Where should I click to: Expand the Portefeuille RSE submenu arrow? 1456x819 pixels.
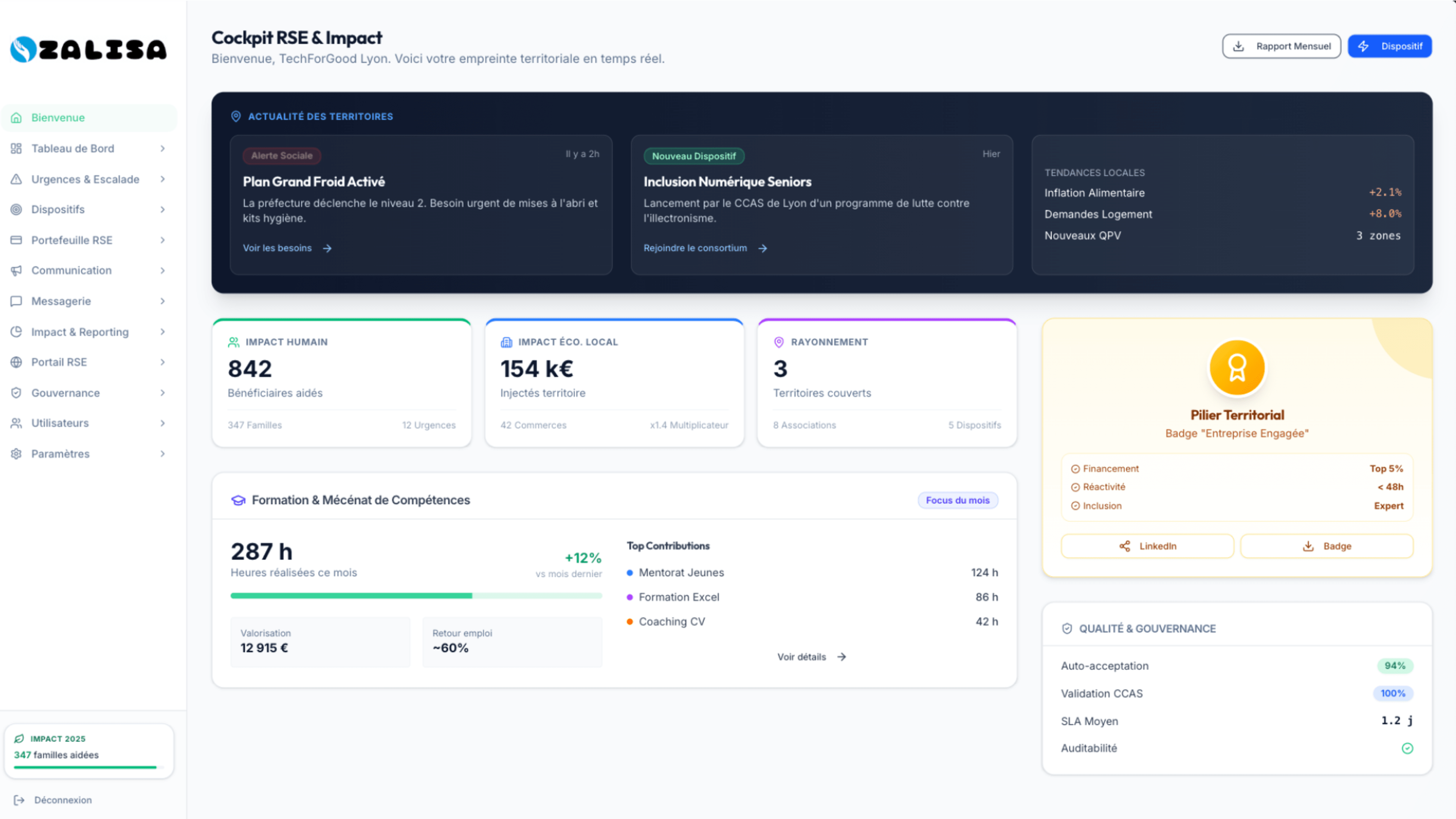tap(163, 240)
